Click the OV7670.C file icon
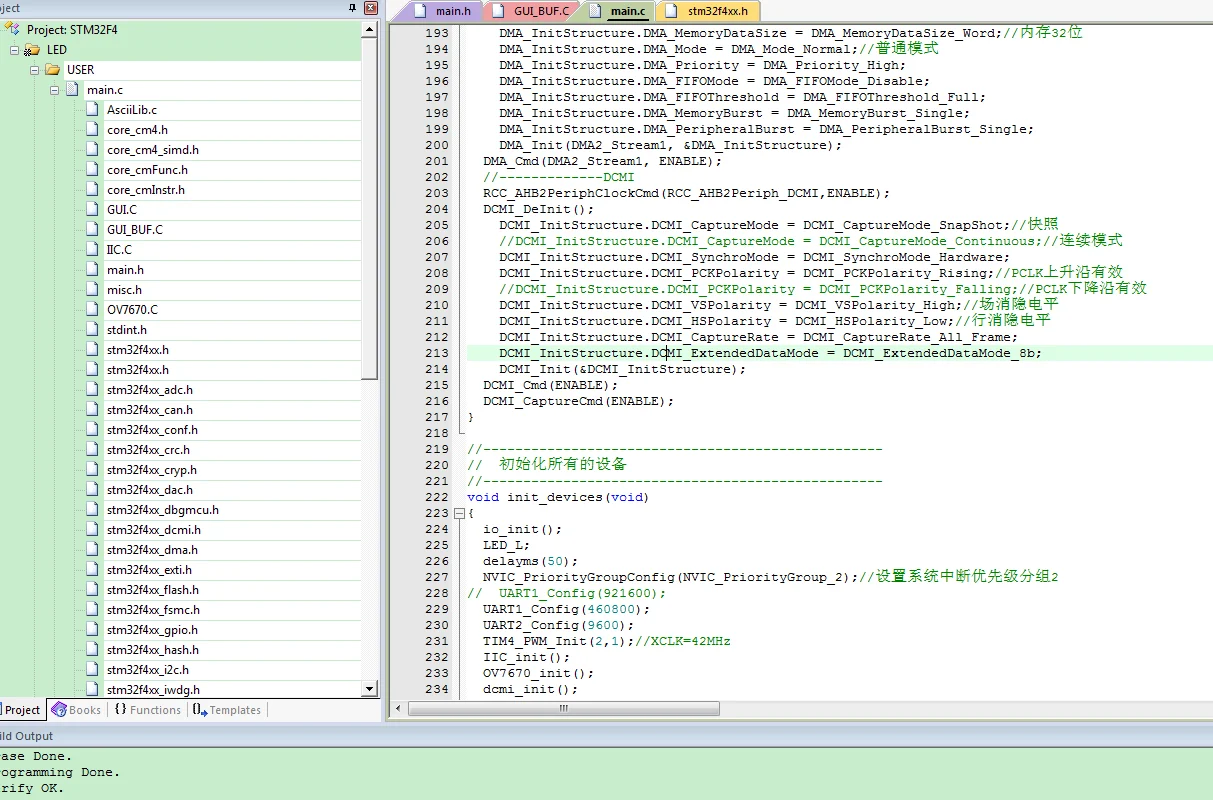The width and height of the screenshot is (1213, 800). click(x=92, y=310)
